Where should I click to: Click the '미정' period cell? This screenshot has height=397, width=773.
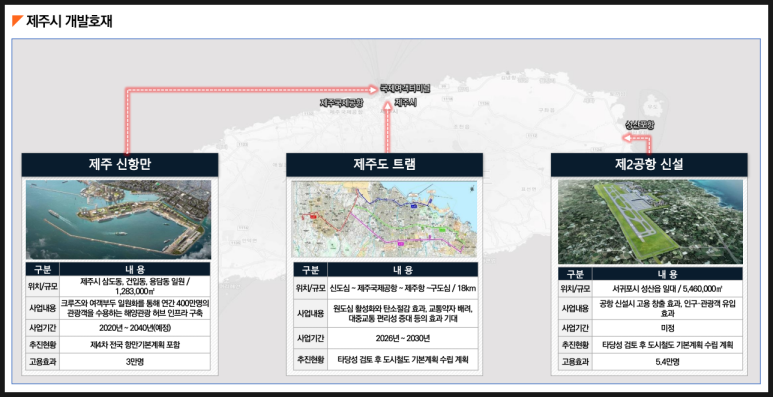pos(667,328)
